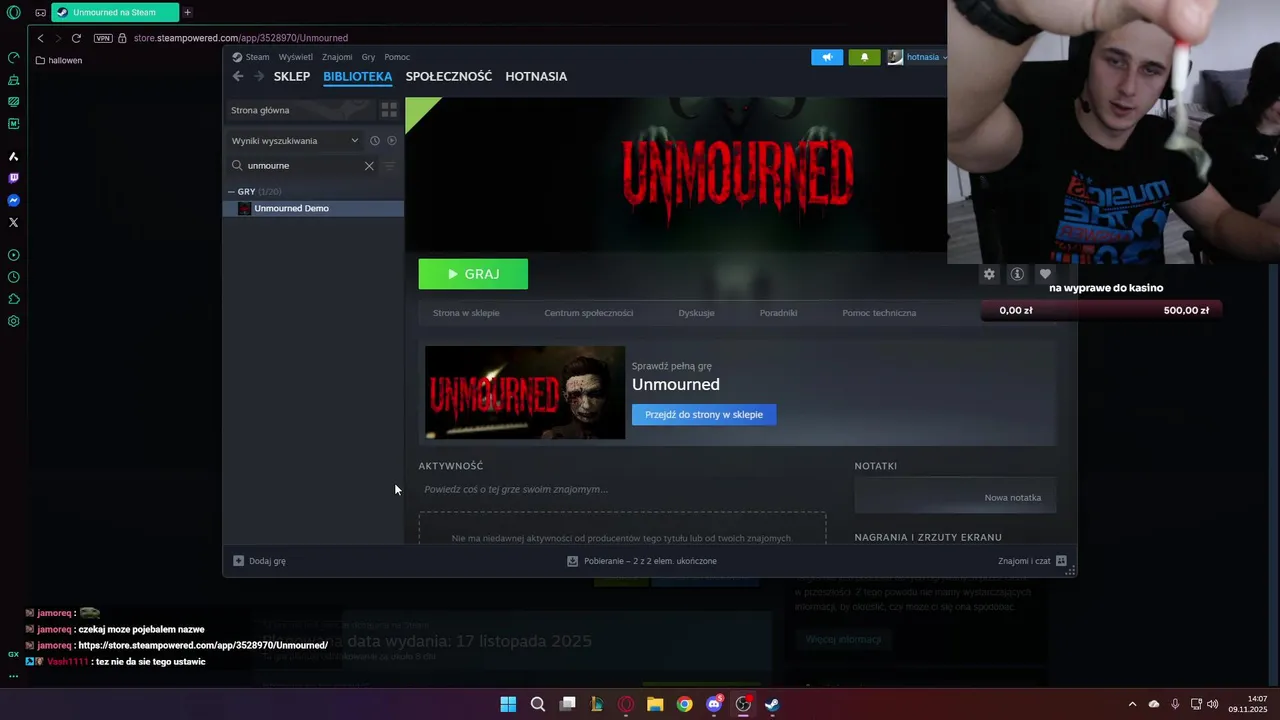Switch library to grid view icon
This screenshot has height=720, width=1280.
(x=389, y=110)
